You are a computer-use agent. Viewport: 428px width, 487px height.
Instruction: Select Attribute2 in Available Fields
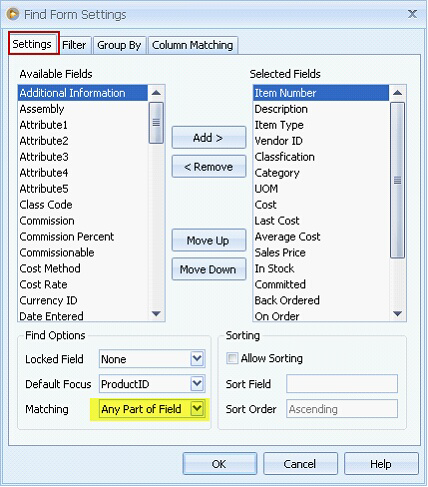(x=83, y=141)
